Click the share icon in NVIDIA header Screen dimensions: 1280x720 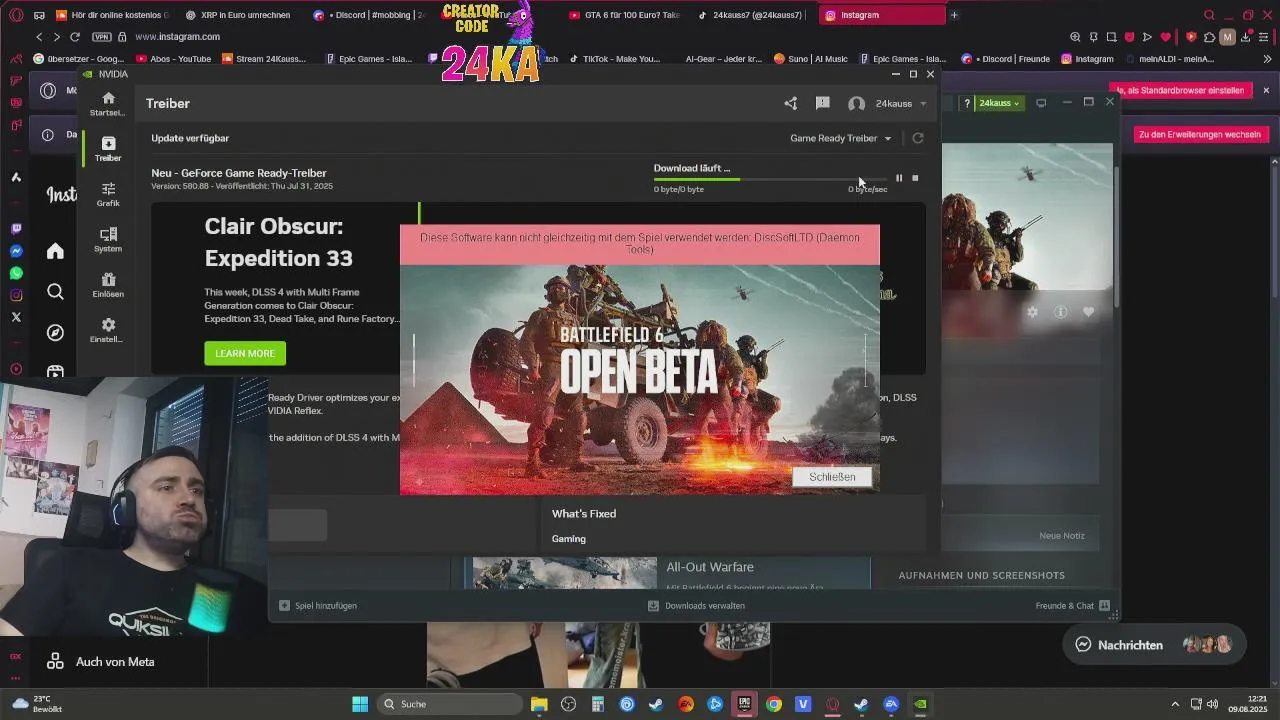click(x=791, y=103)
